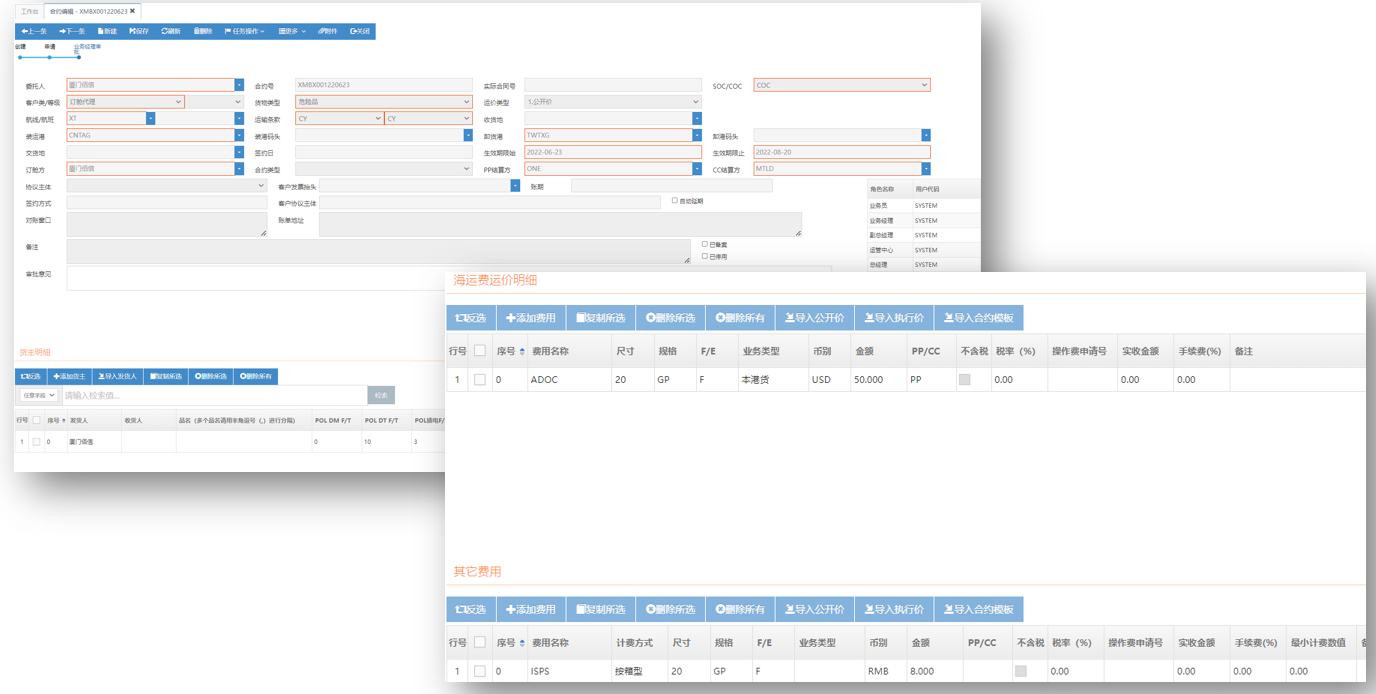Viewport: 1376px width, 694px height.
Task: Click 附件 (Attachment) paperclip button
Action: [x=327, y=31]
